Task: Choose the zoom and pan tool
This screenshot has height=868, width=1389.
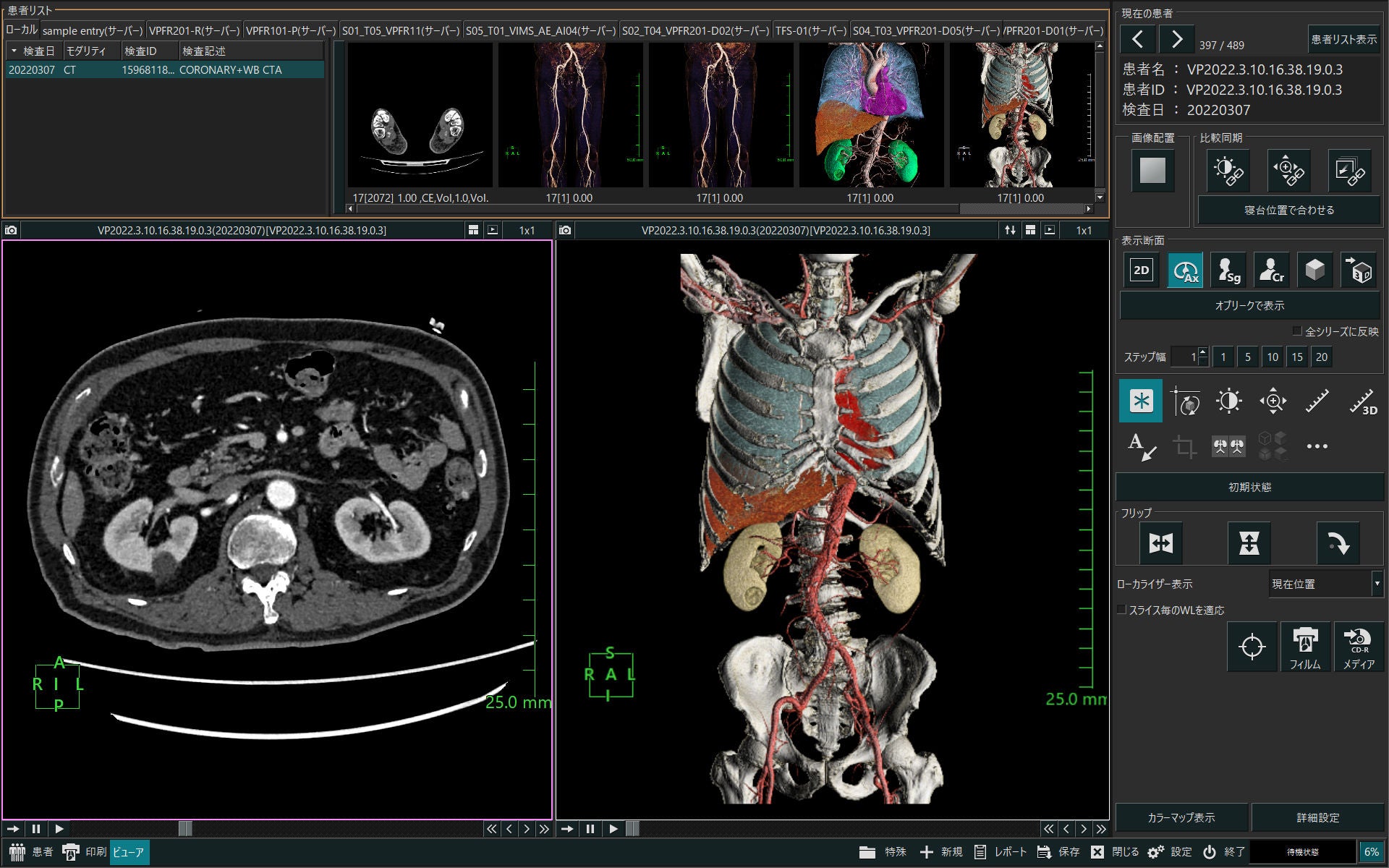Action: pos(1273,401)
